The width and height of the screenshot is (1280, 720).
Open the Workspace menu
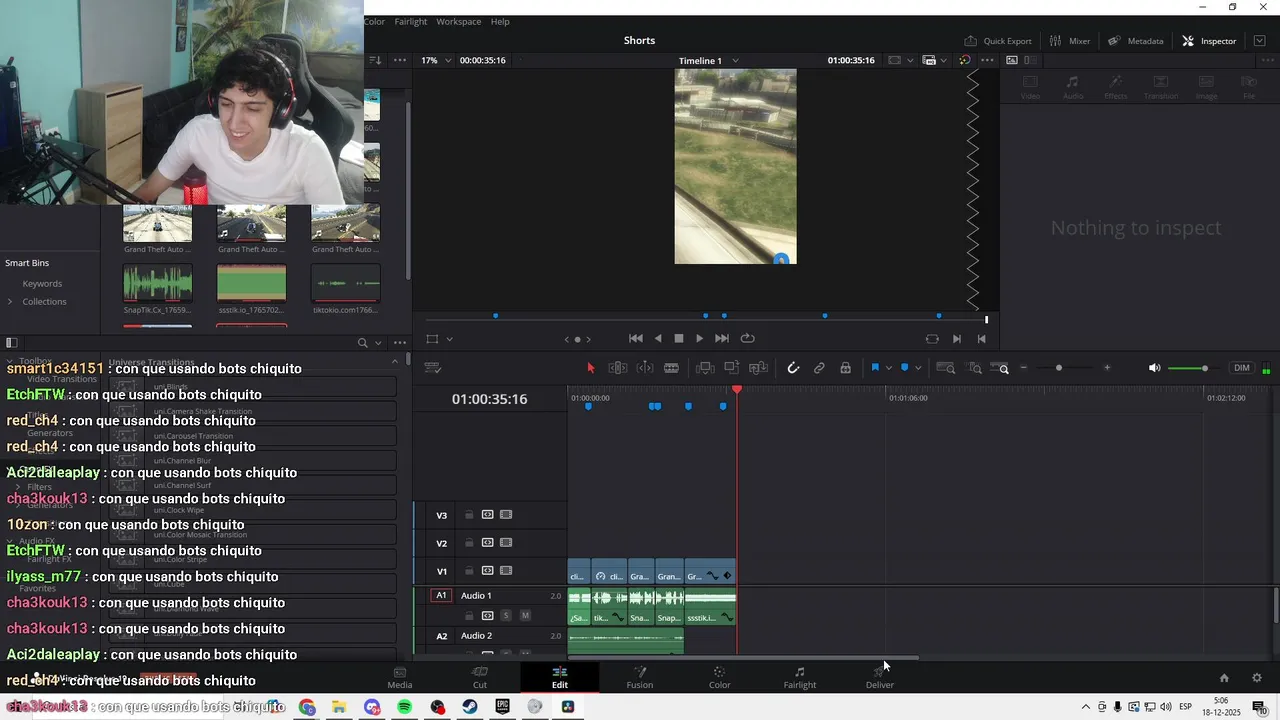(459, 21)
